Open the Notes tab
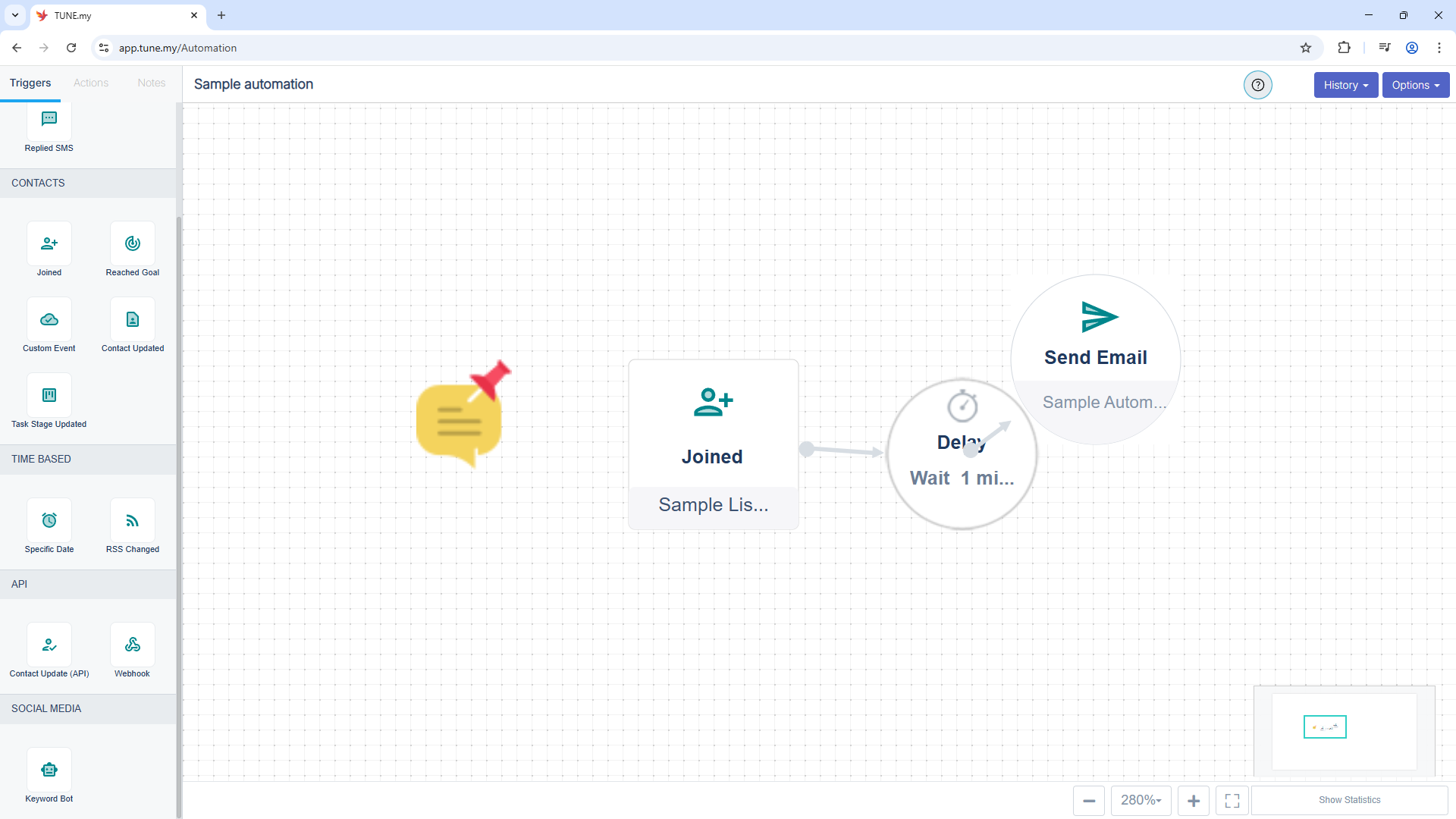The height and width of the screenshot is (819, 1456). (151, 83)
